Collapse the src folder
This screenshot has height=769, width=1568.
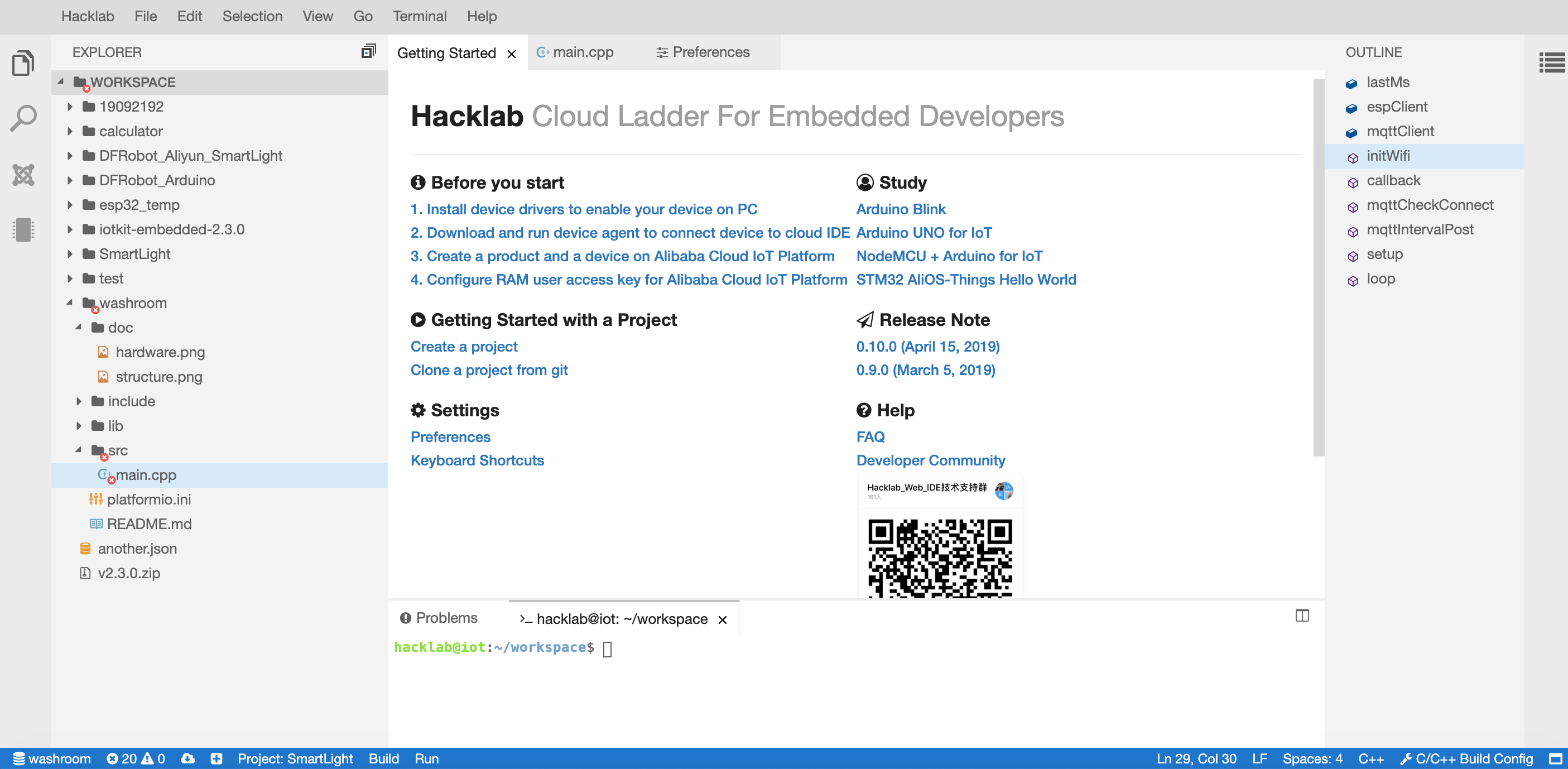79,450
